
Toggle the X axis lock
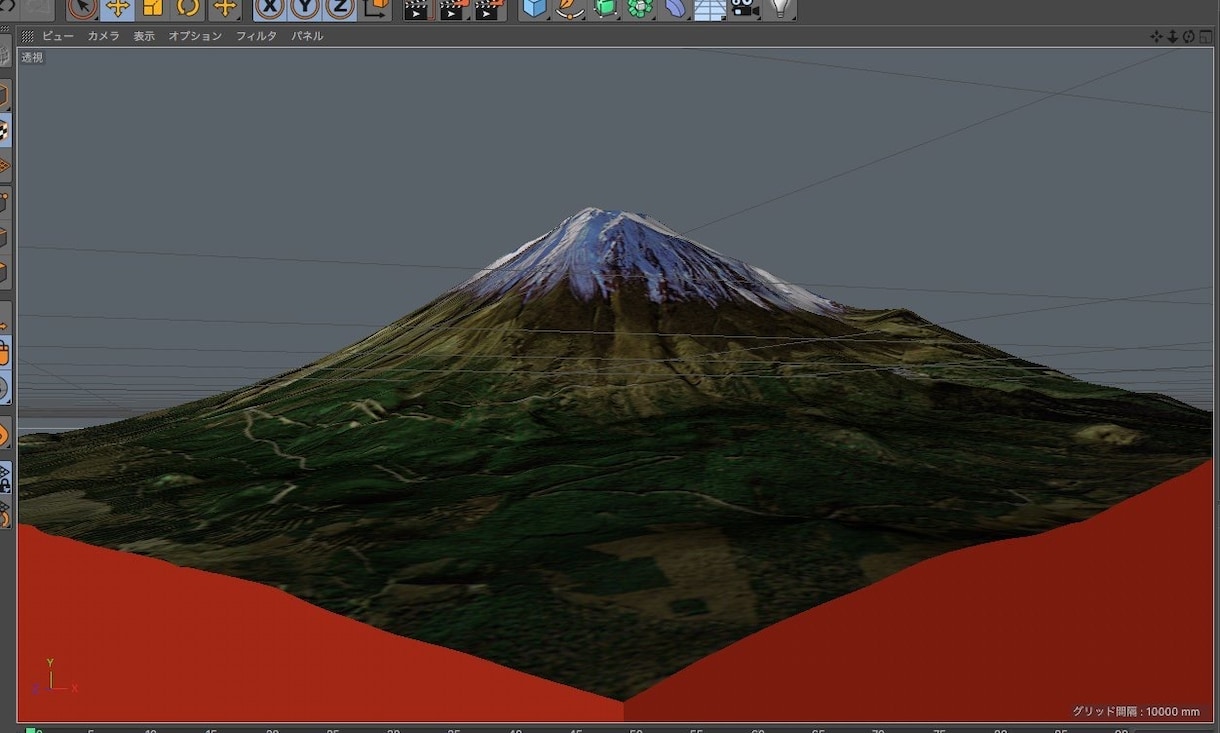269,8
